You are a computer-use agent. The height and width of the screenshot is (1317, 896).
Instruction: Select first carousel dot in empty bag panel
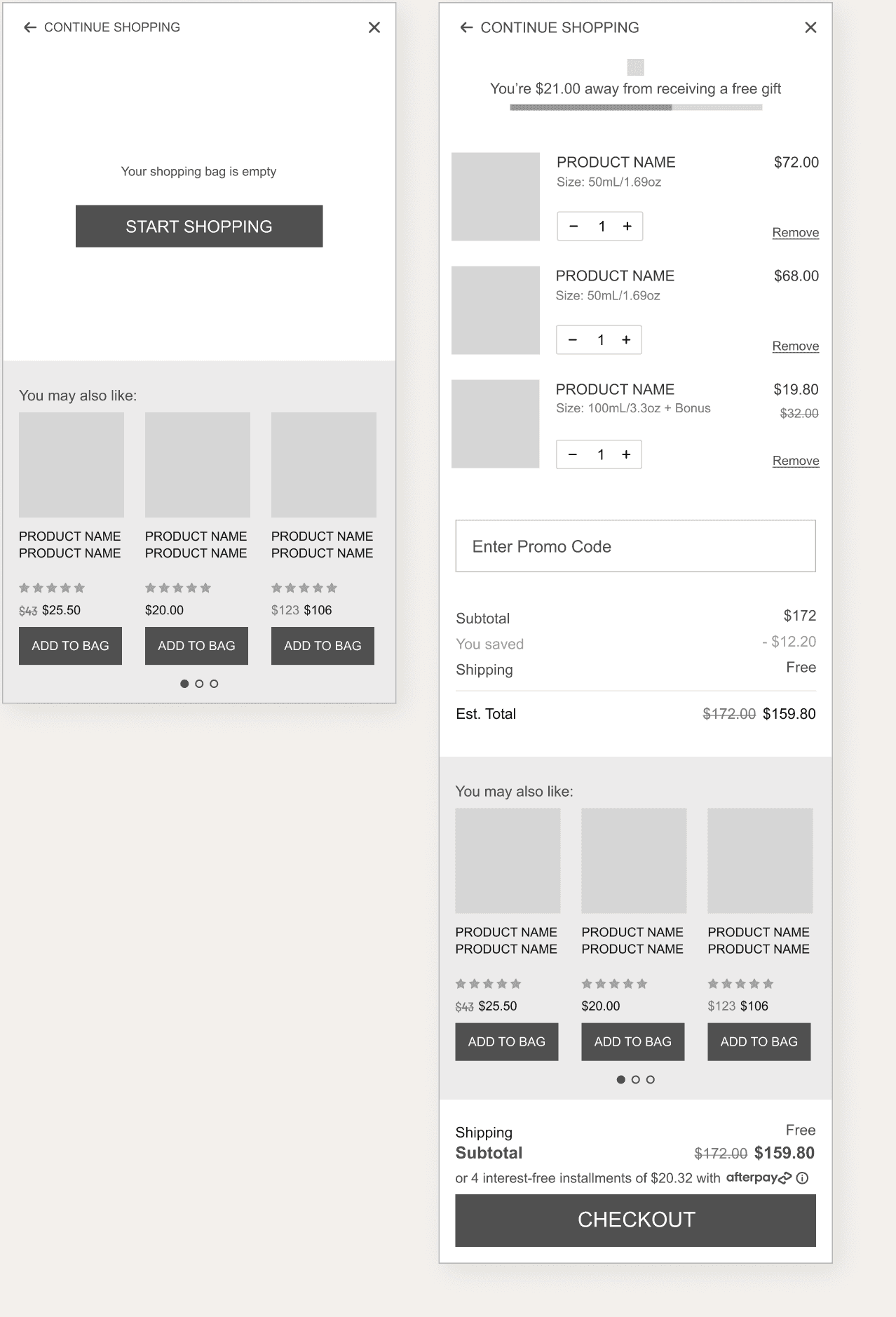[x=184, y=684]
